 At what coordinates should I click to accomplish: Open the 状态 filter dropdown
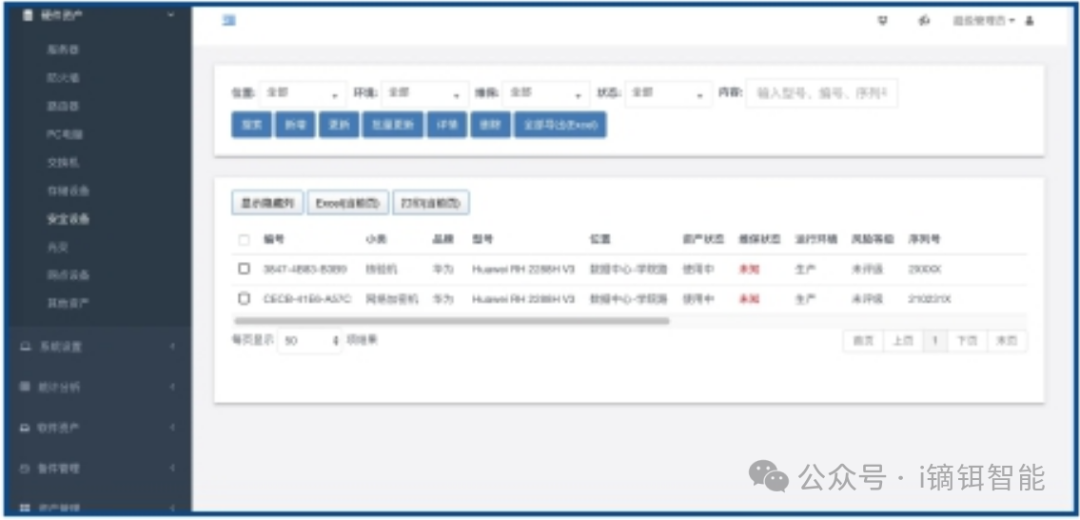coord(667,93)
